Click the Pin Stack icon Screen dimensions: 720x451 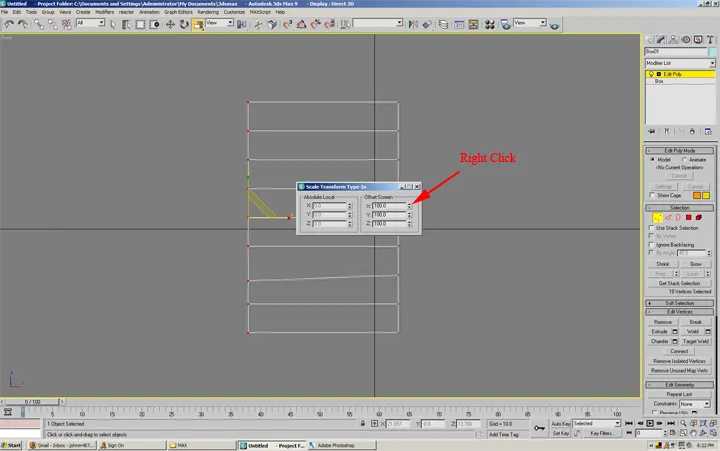(651, 131)
